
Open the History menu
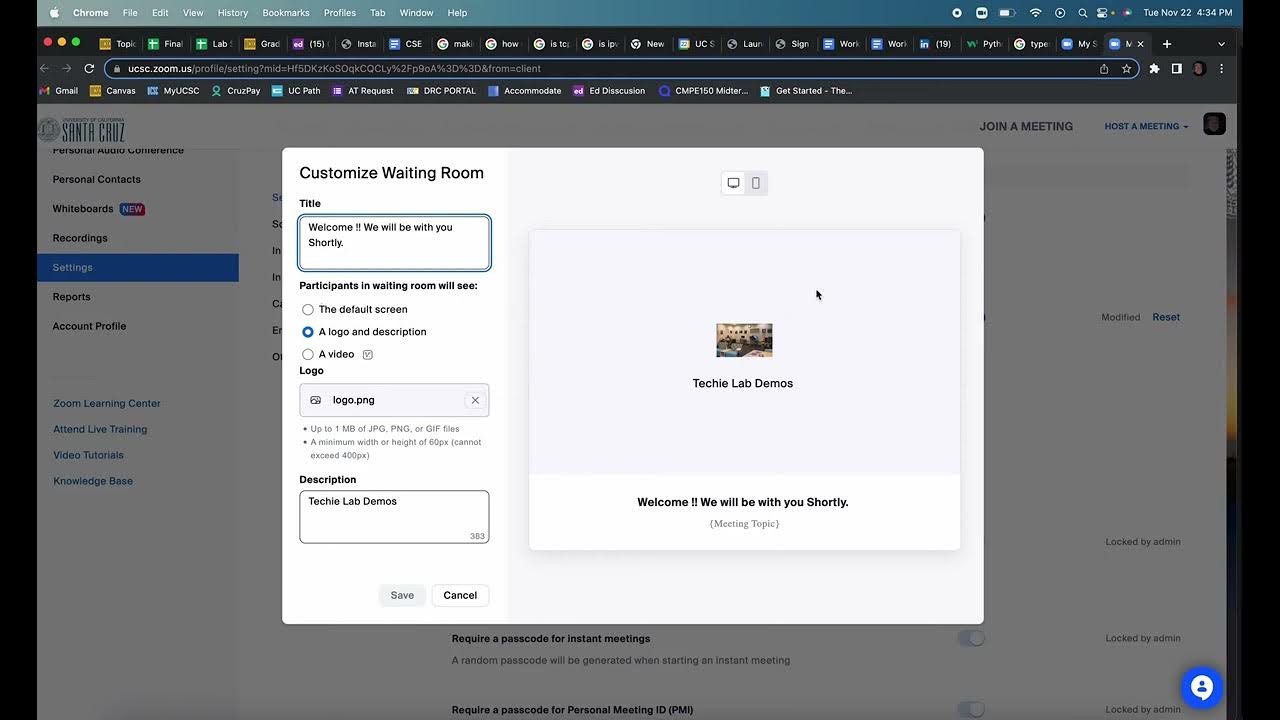tap(233, 13)
